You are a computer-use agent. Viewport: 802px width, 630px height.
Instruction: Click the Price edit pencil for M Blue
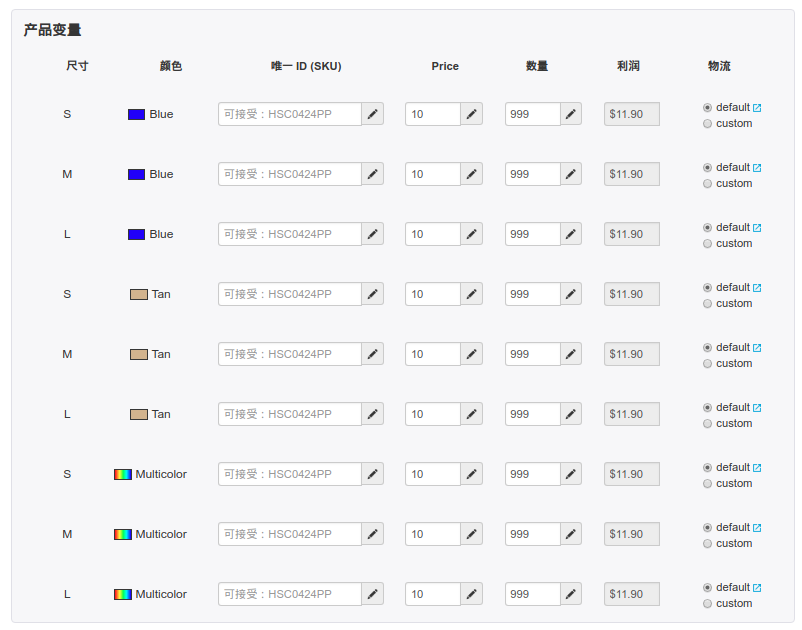click(471, 174)
